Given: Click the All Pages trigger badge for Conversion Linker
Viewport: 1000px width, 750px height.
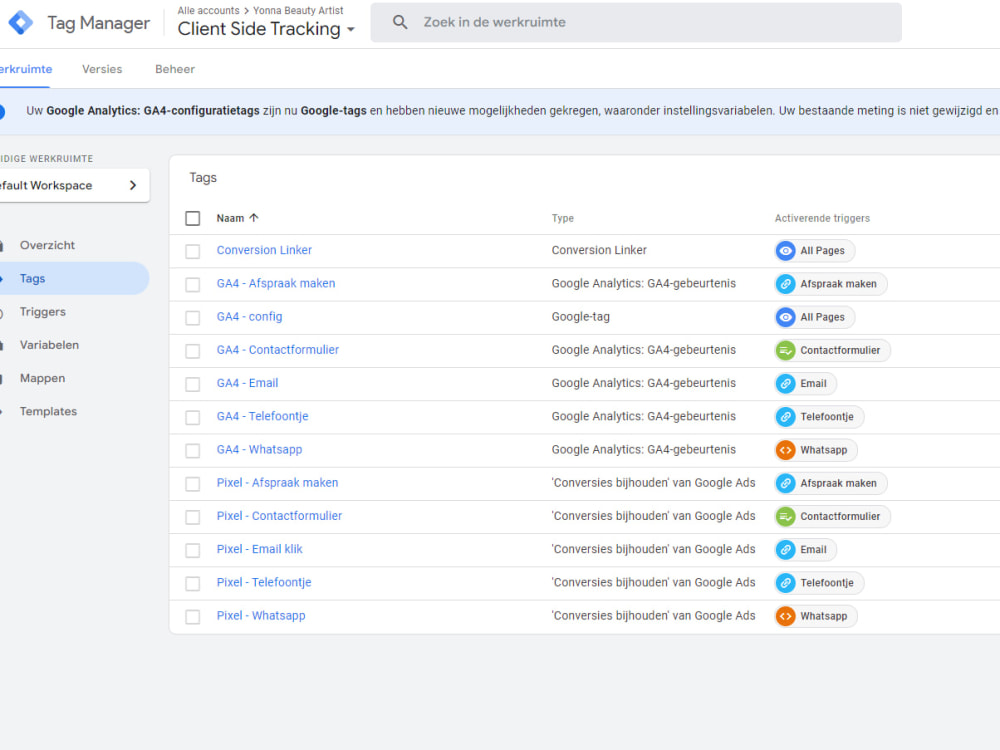Looking at the screenshot, I should pos(814,250).
